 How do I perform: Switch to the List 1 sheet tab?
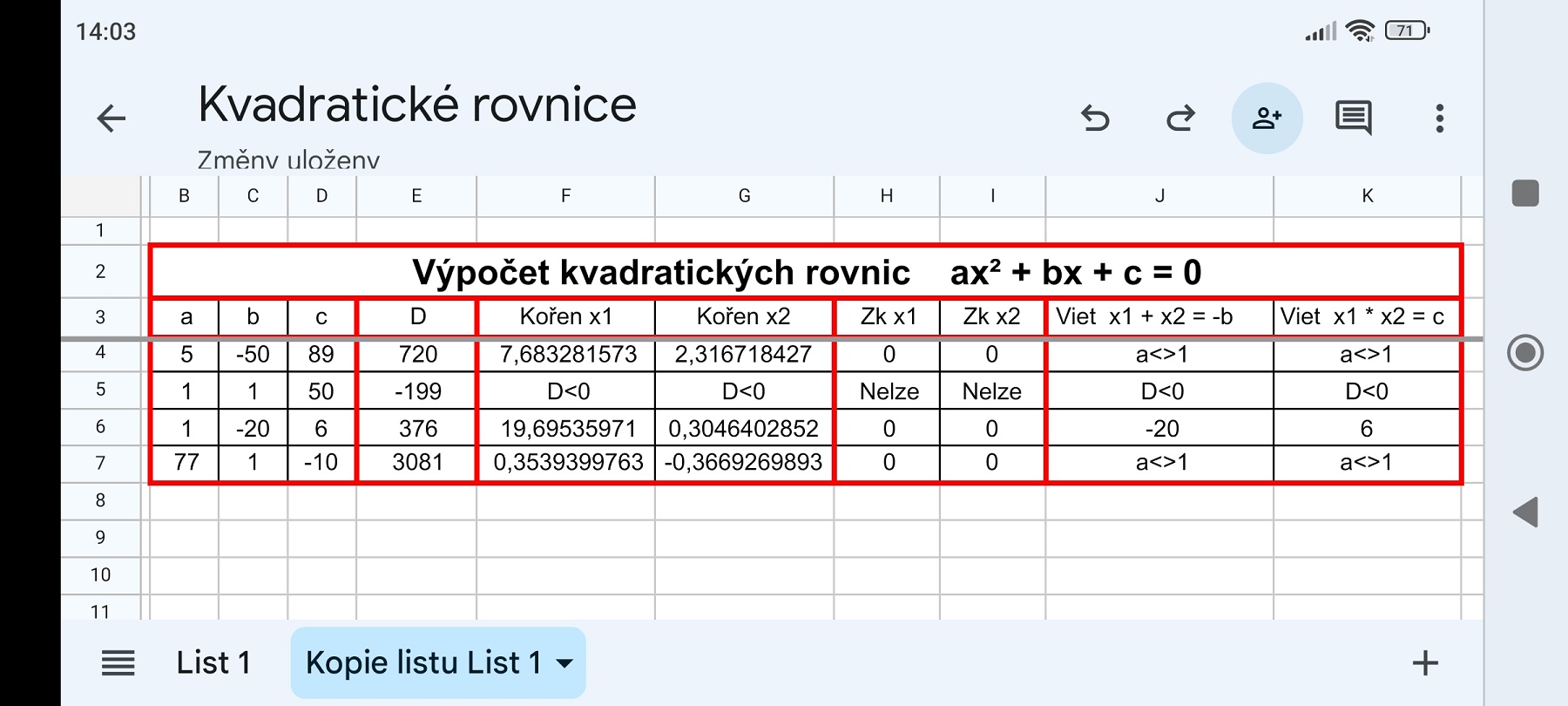click(213, 663)
